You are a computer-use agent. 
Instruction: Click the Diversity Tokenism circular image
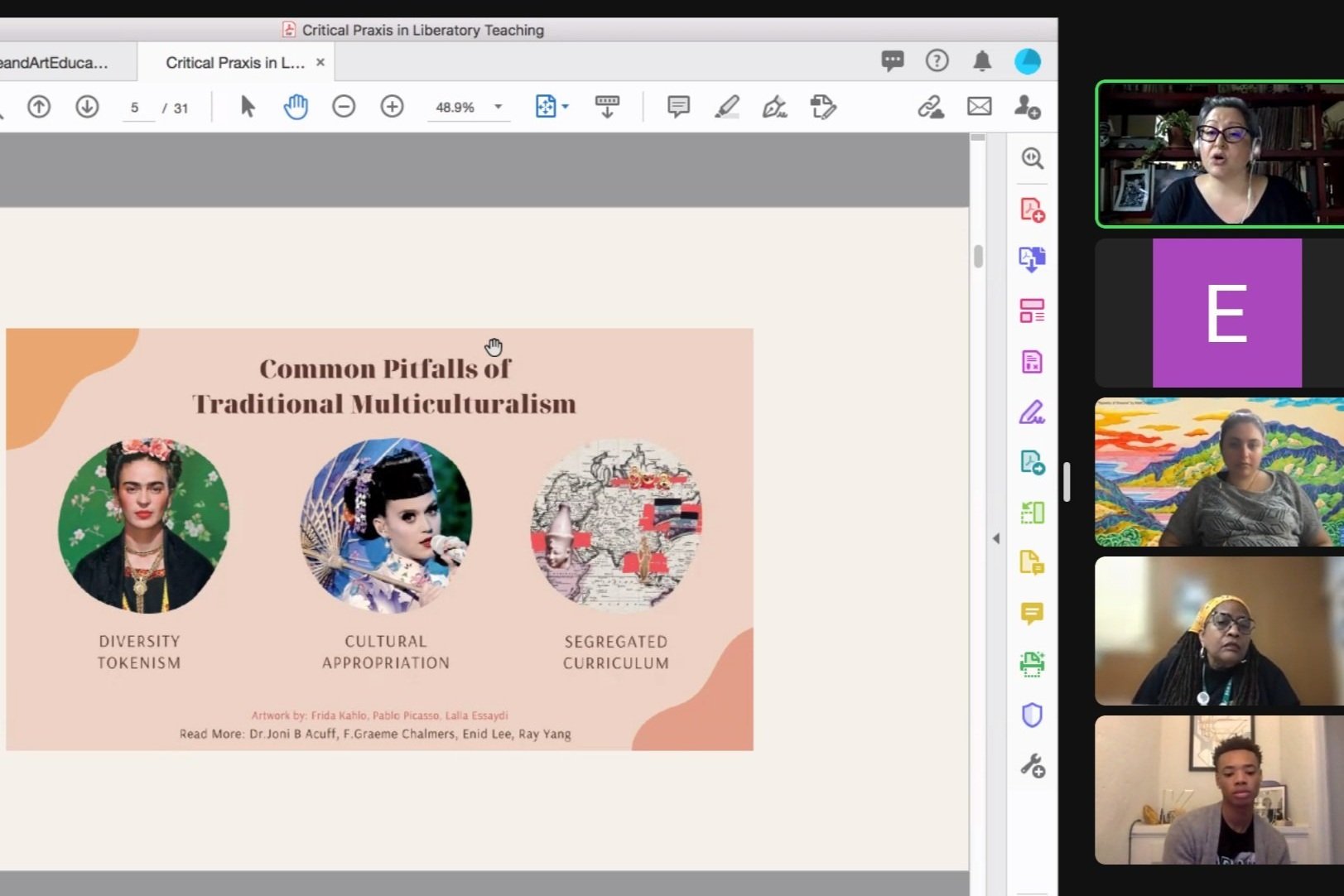(143, 526)
